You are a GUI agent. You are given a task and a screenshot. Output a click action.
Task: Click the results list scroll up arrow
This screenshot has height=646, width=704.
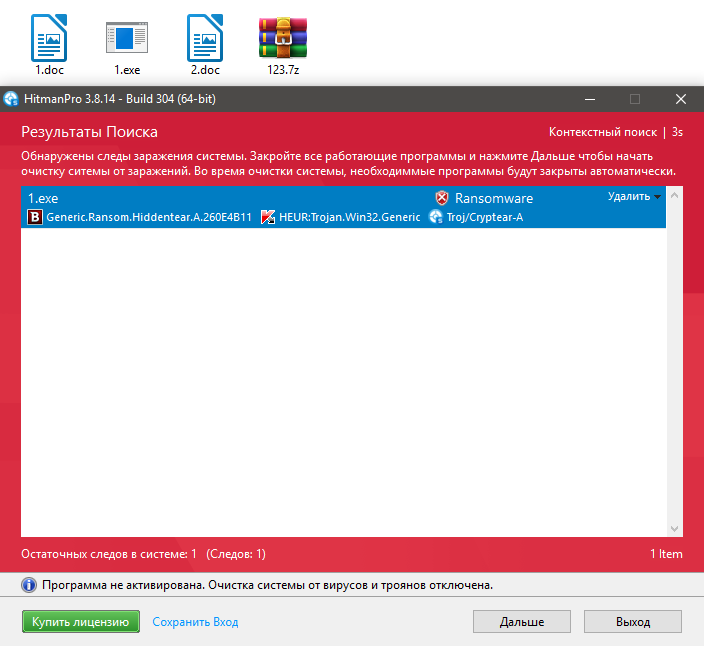(x=674, y=195)
